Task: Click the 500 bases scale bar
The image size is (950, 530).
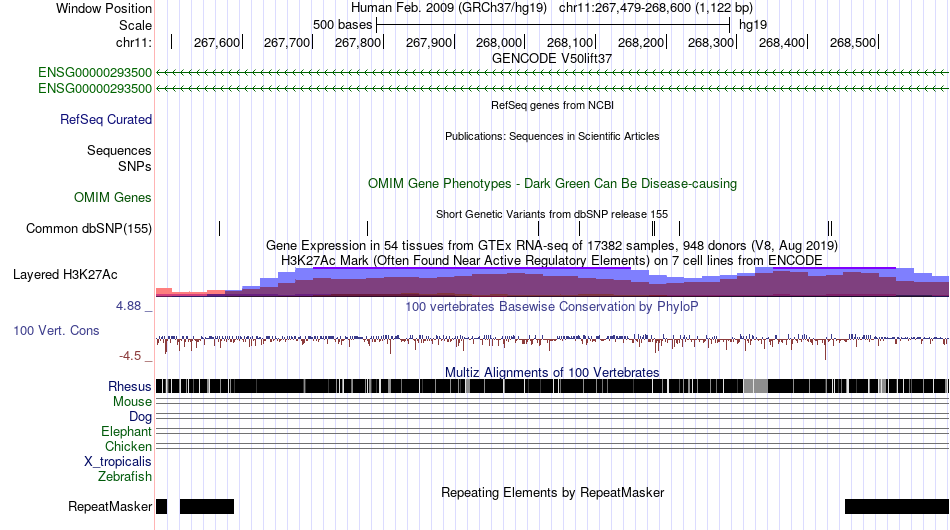Action: 553,25
